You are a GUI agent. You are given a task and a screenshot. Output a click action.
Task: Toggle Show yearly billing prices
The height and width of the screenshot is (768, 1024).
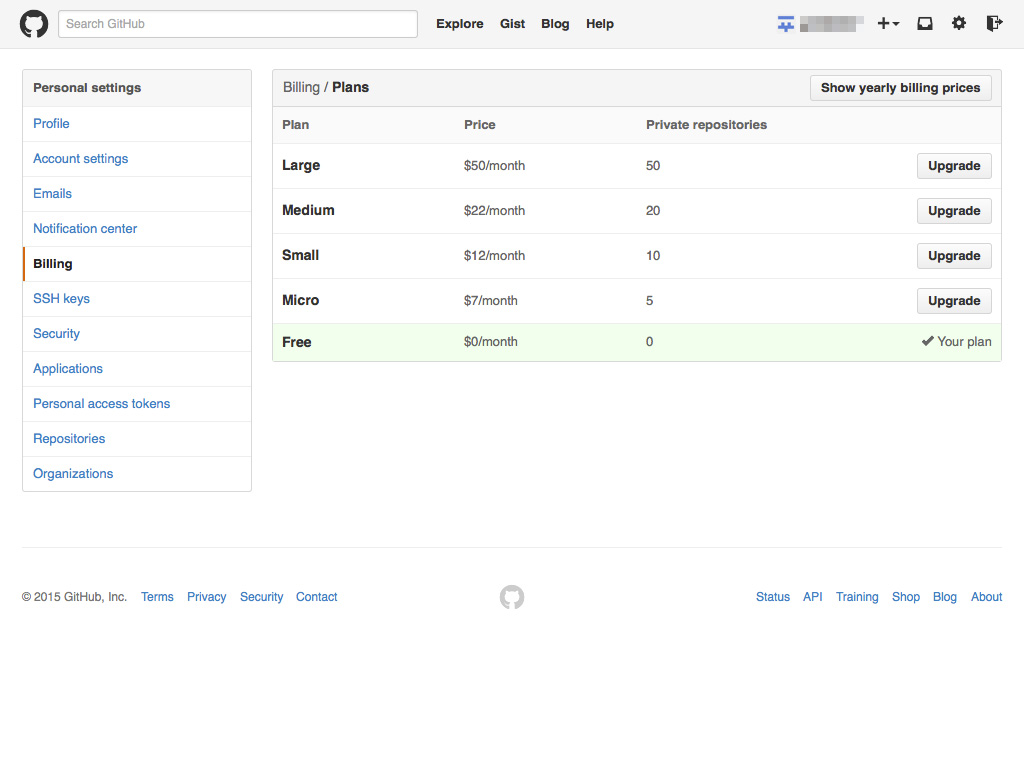900,88
